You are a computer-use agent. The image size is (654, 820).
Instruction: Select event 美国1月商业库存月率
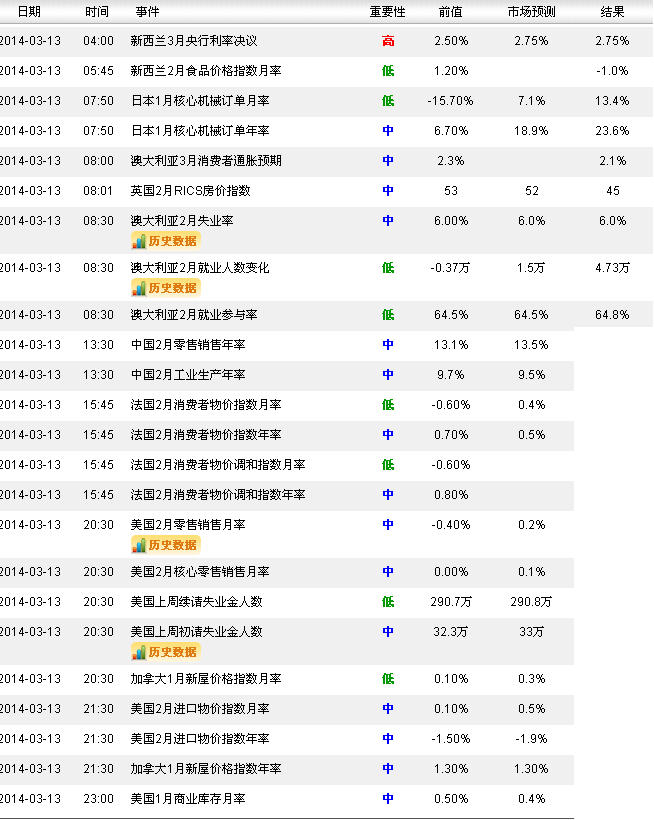point(188,799)
